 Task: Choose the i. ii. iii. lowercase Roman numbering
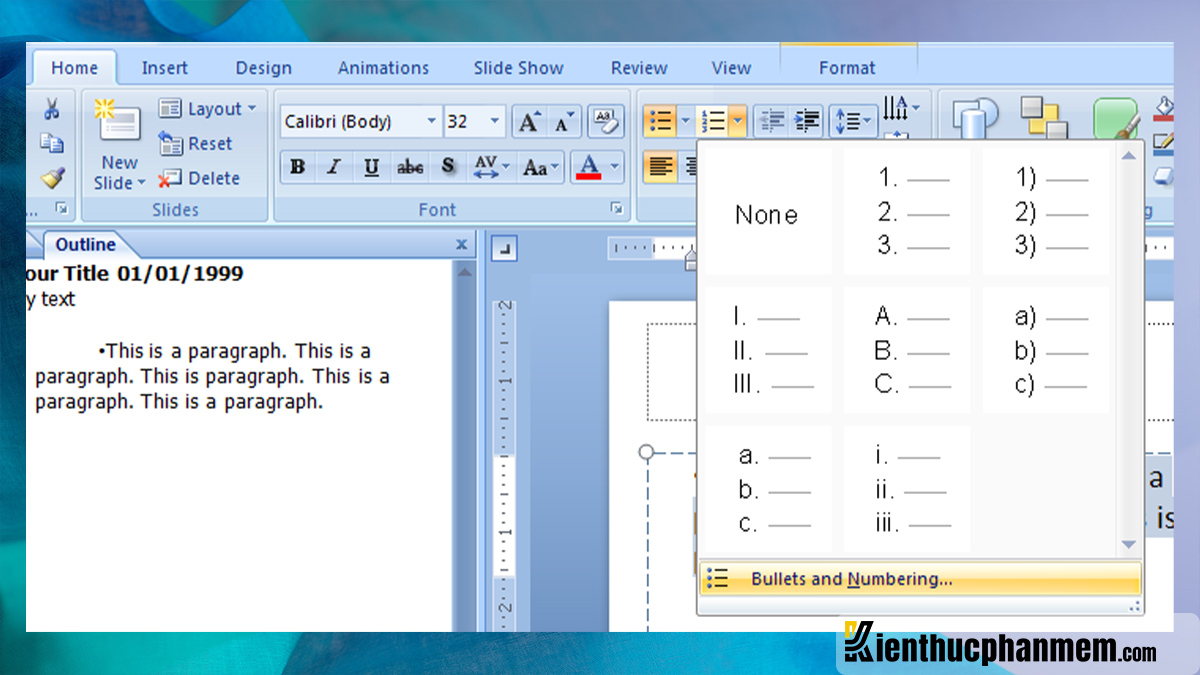(906, 489)
